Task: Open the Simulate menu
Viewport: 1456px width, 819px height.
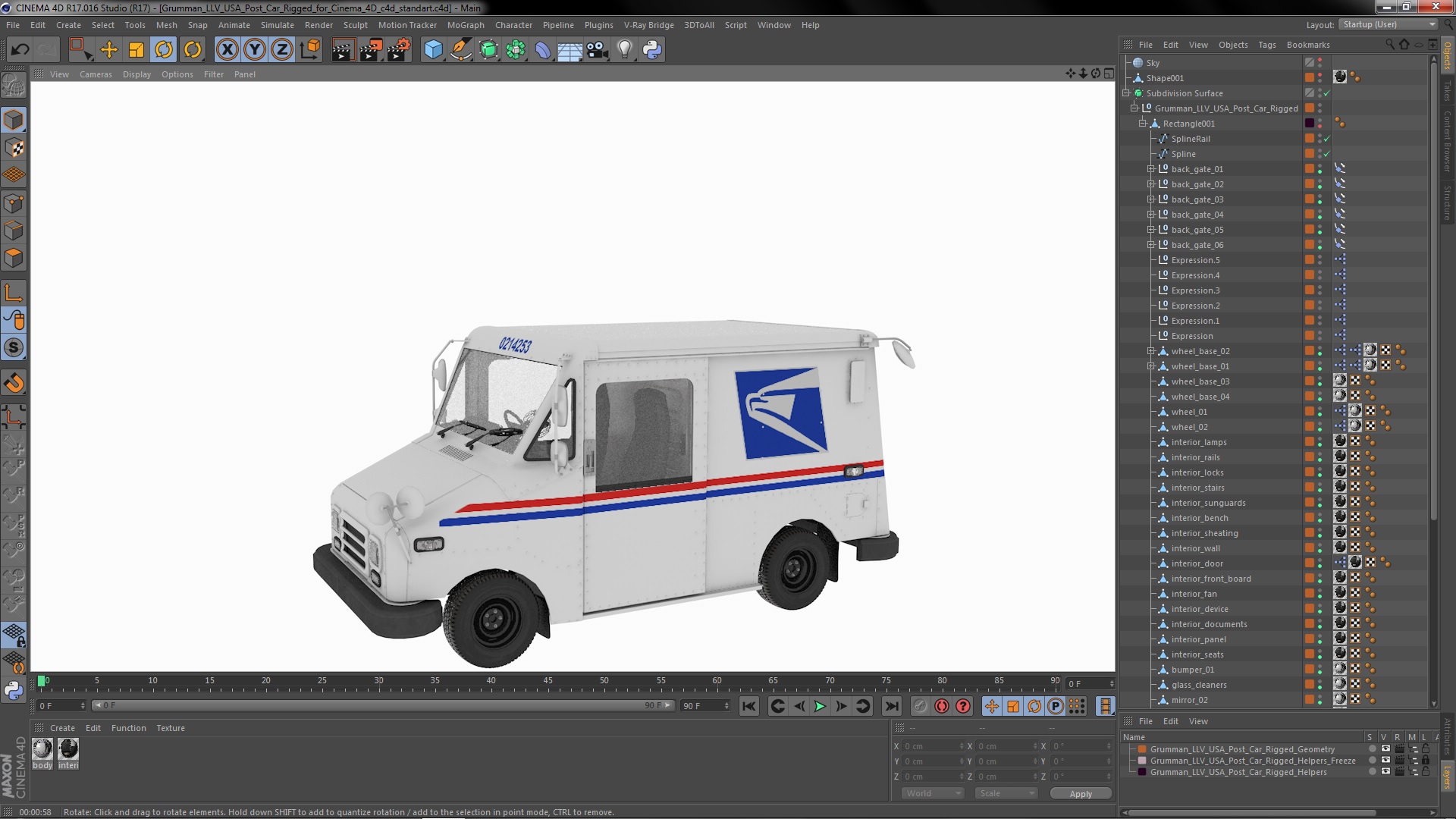Action: click(x=277, y=25)
